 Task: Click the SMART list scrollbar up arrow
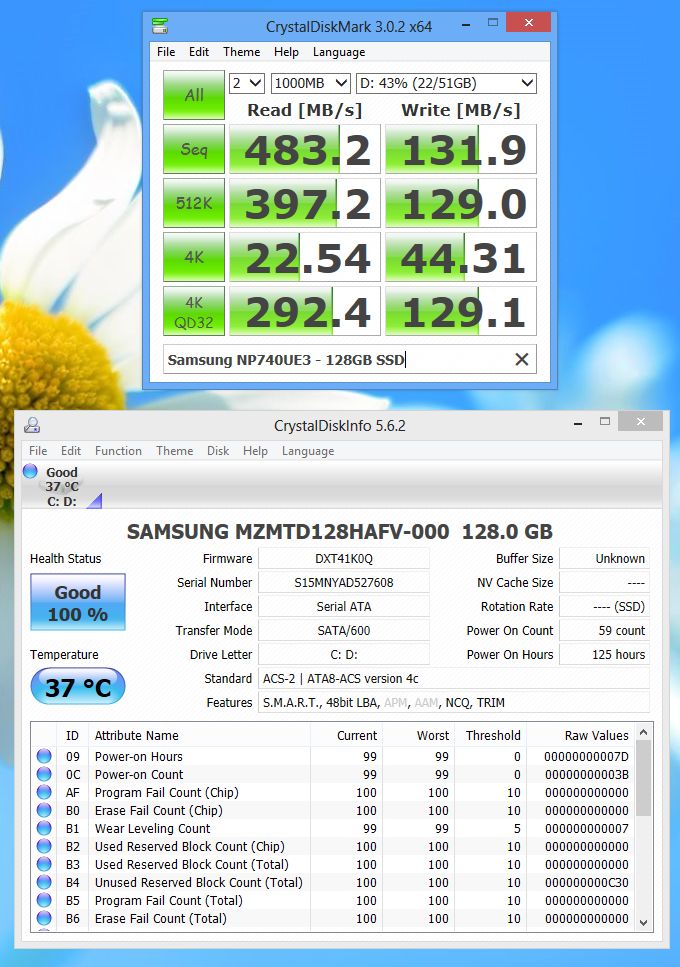point(643,732)
